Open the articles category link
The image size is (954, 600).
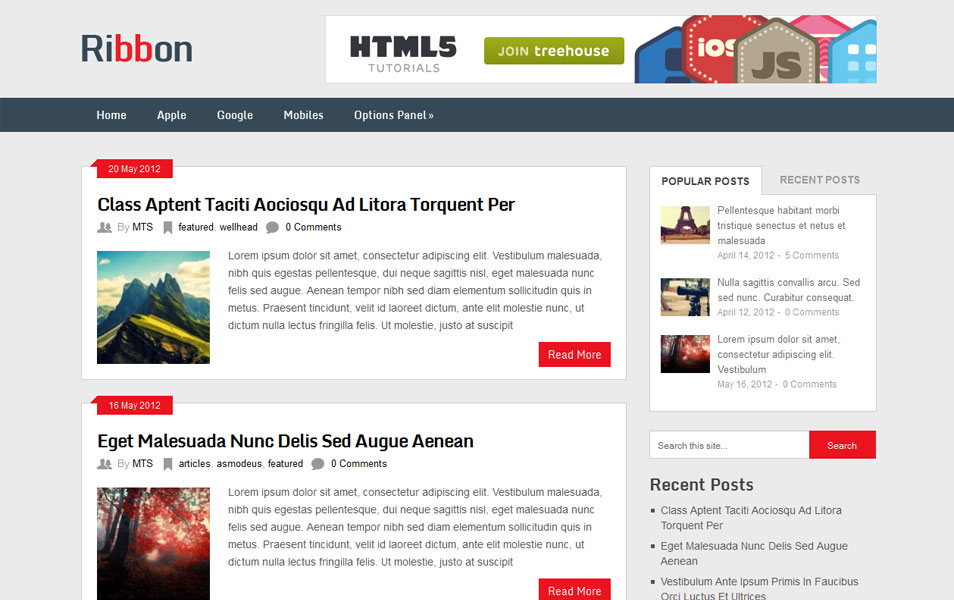[x=194, y=464]
